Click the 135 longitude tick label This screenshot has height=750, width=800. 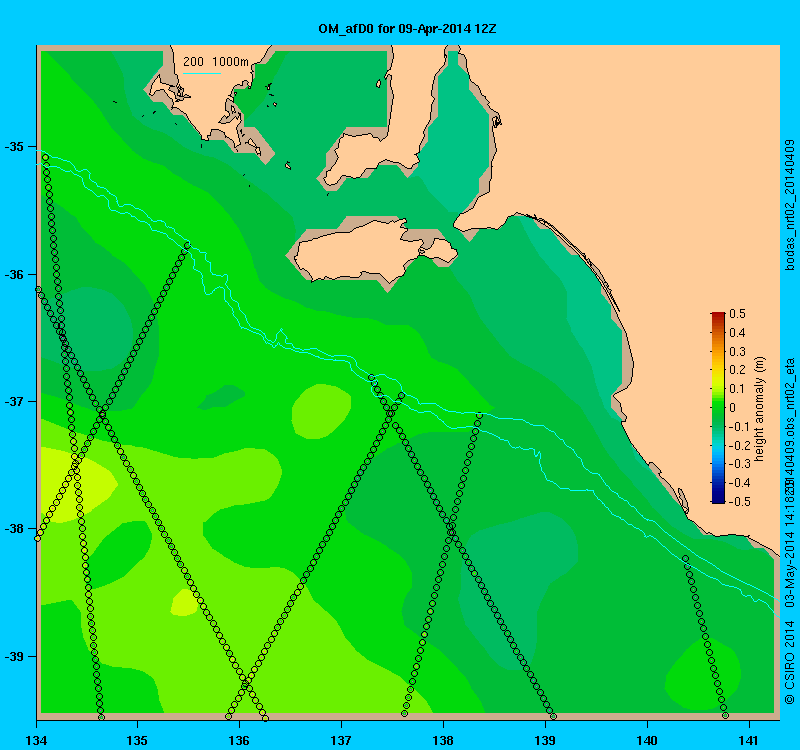(137, 740)
